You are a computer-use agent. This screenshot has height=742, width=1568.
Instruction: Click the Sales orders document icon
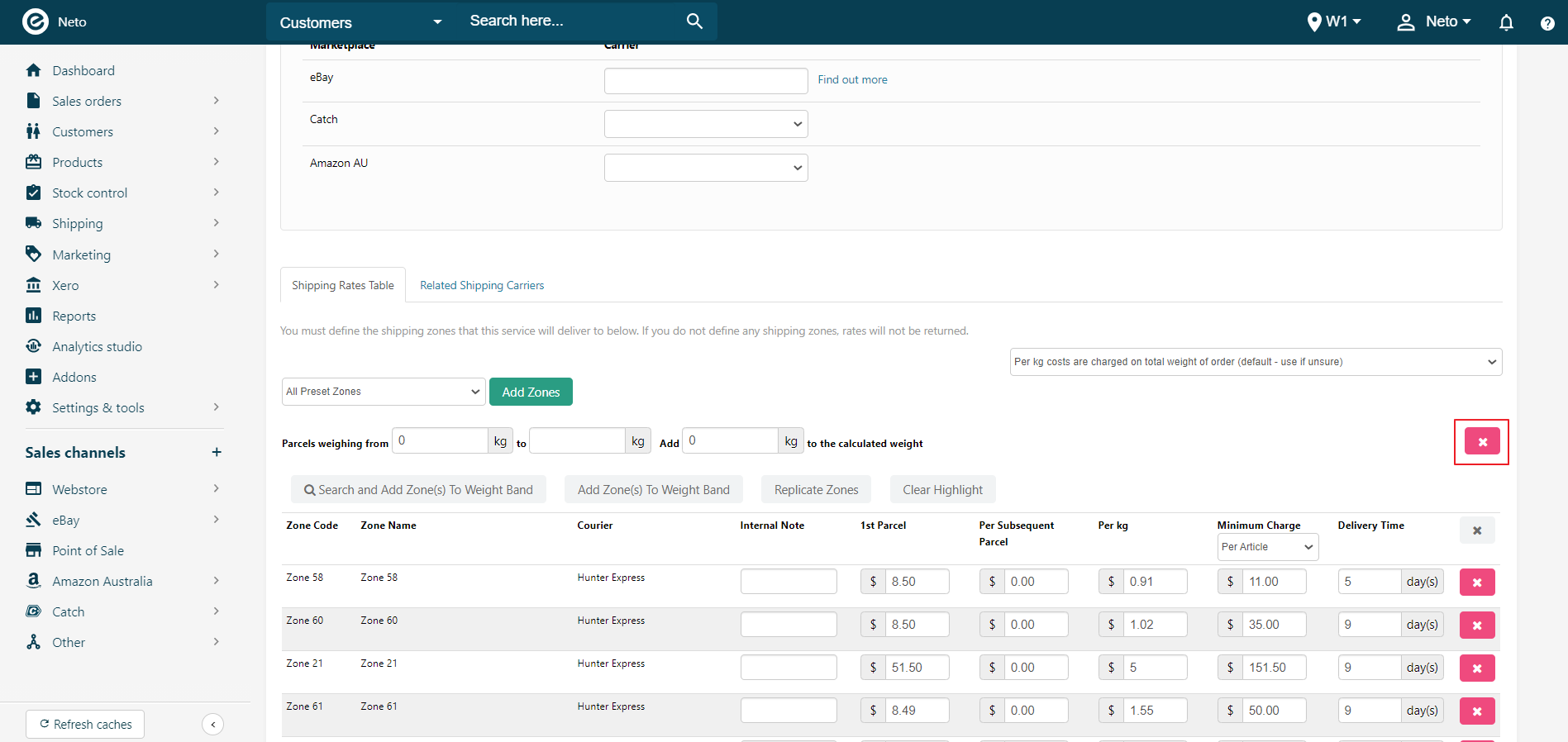pyautogui.click(x=33, y=101)
